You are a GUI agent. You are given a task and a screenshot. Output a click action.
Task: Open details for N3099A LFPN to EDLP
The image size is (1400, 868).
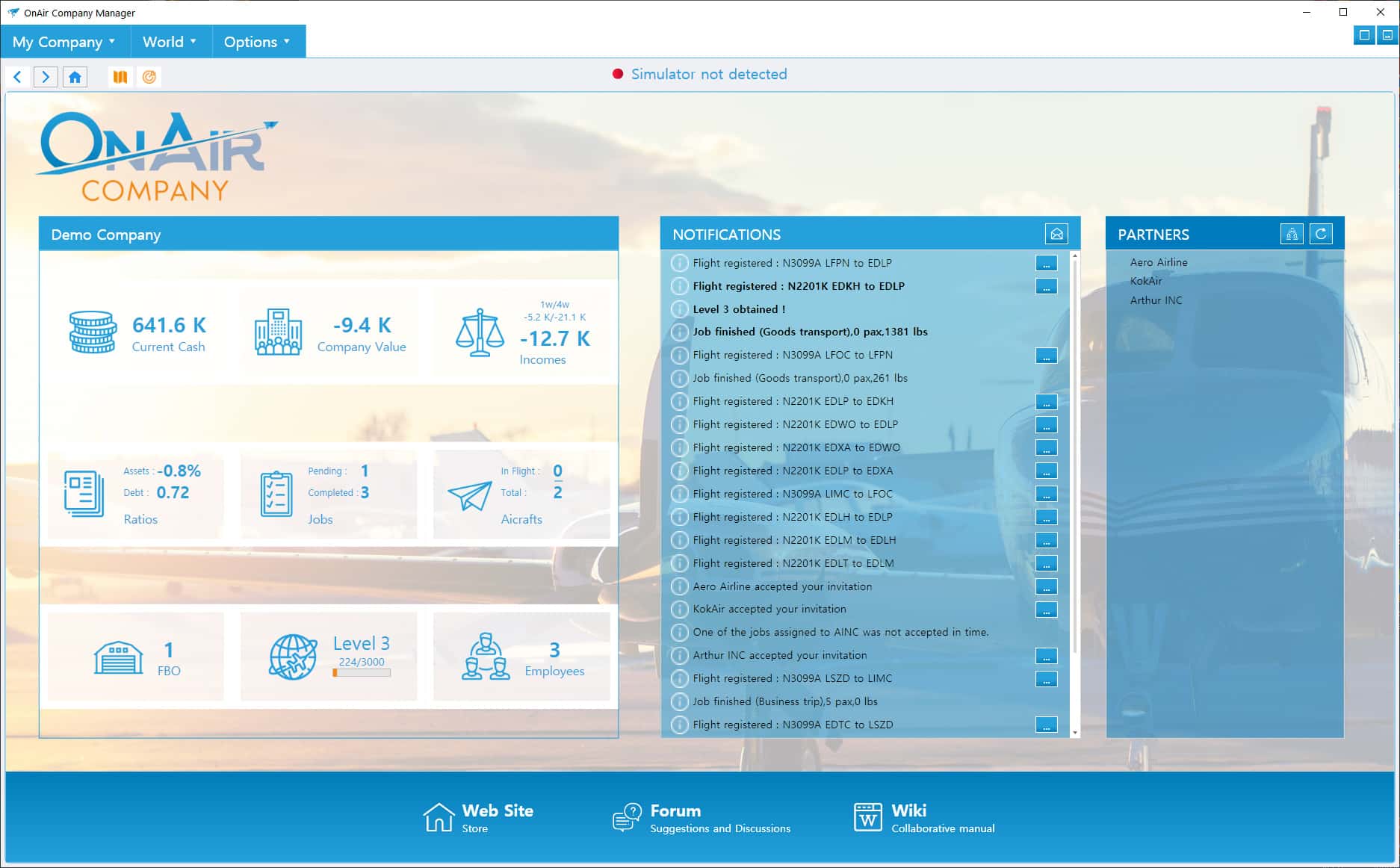[x=1046, y=264]
